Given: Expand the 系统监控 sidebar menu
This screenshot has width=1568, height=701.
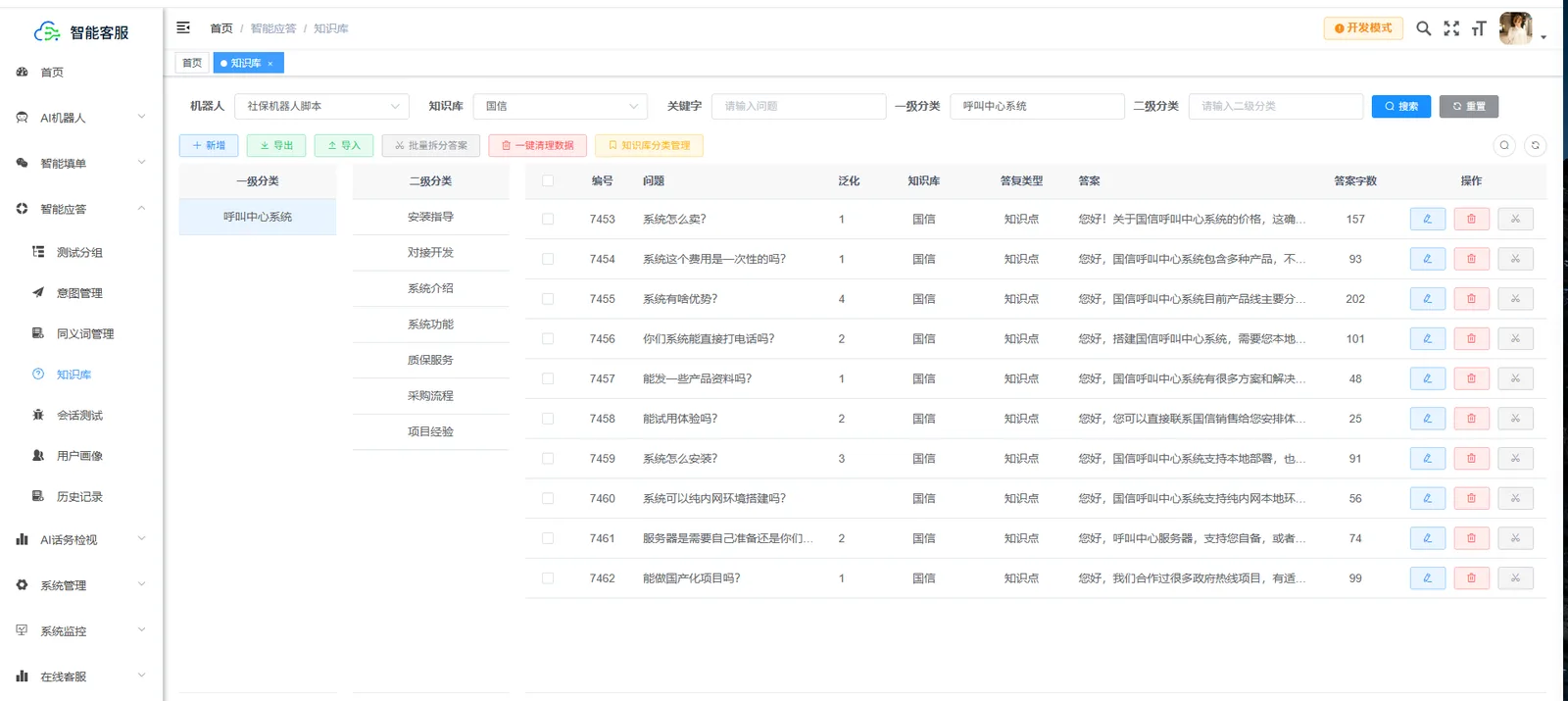Looking at the screenshot, I should pyautogui.click(x=81, y=631).
